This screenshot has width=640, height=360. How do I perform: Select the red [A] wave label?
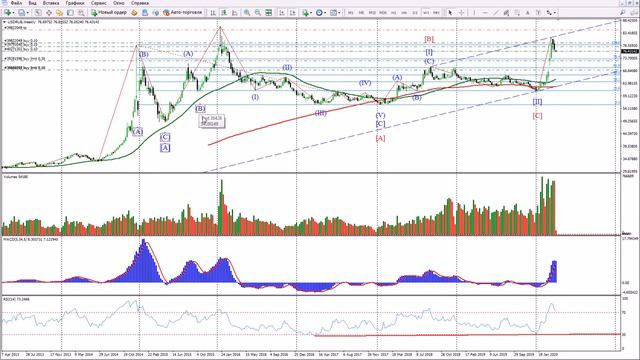[380, 138]
